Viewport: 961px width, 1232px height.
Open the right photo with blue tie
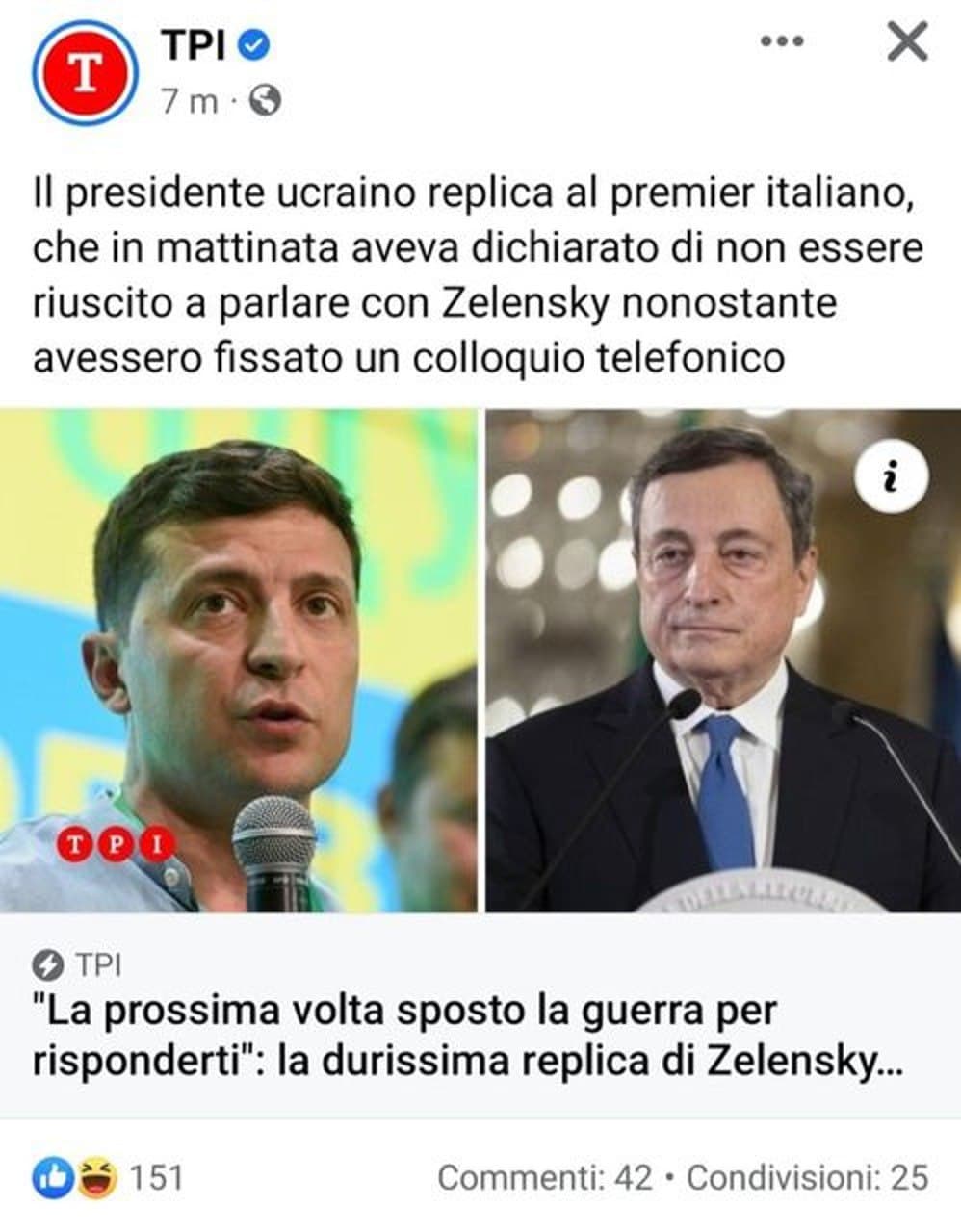[x=723, y=660]
